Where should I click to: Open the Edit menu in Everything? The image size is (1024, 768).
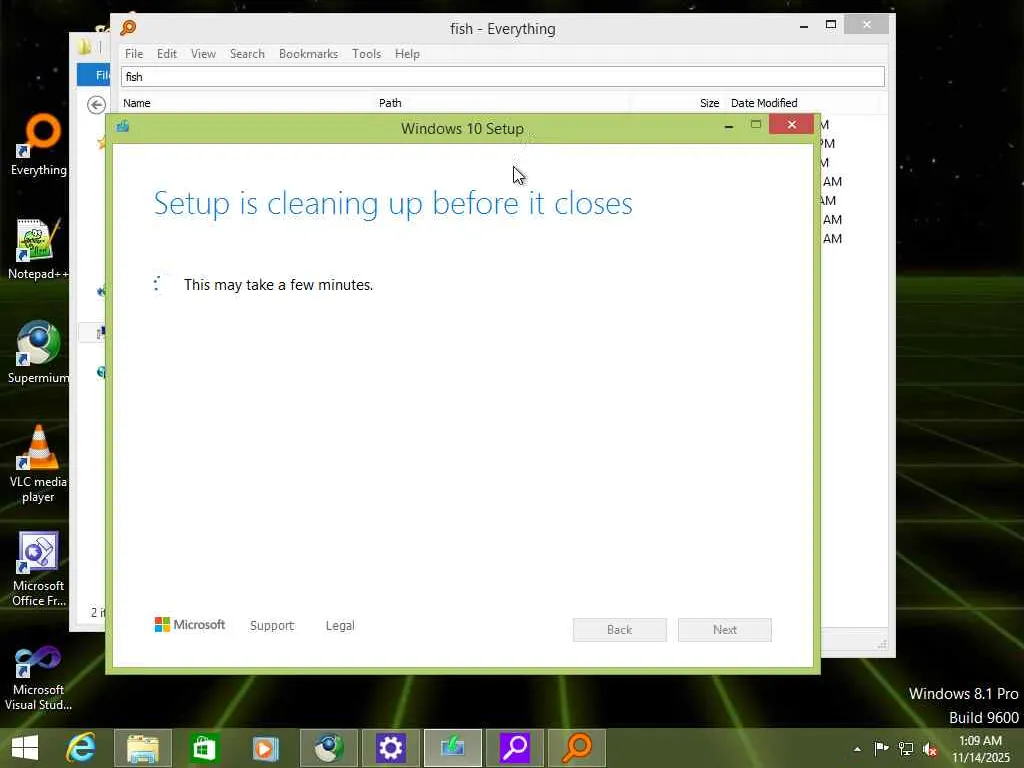[167, 54]
